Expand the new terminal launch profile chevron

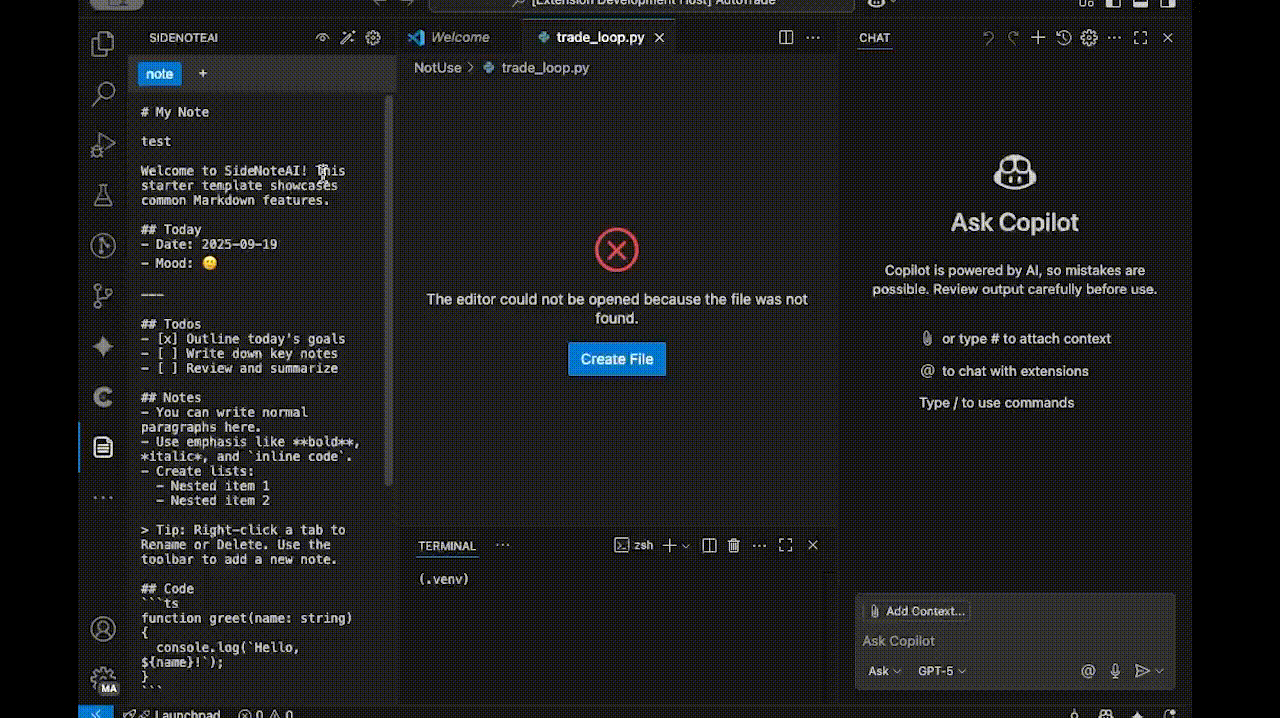click(x=686, y=546)
